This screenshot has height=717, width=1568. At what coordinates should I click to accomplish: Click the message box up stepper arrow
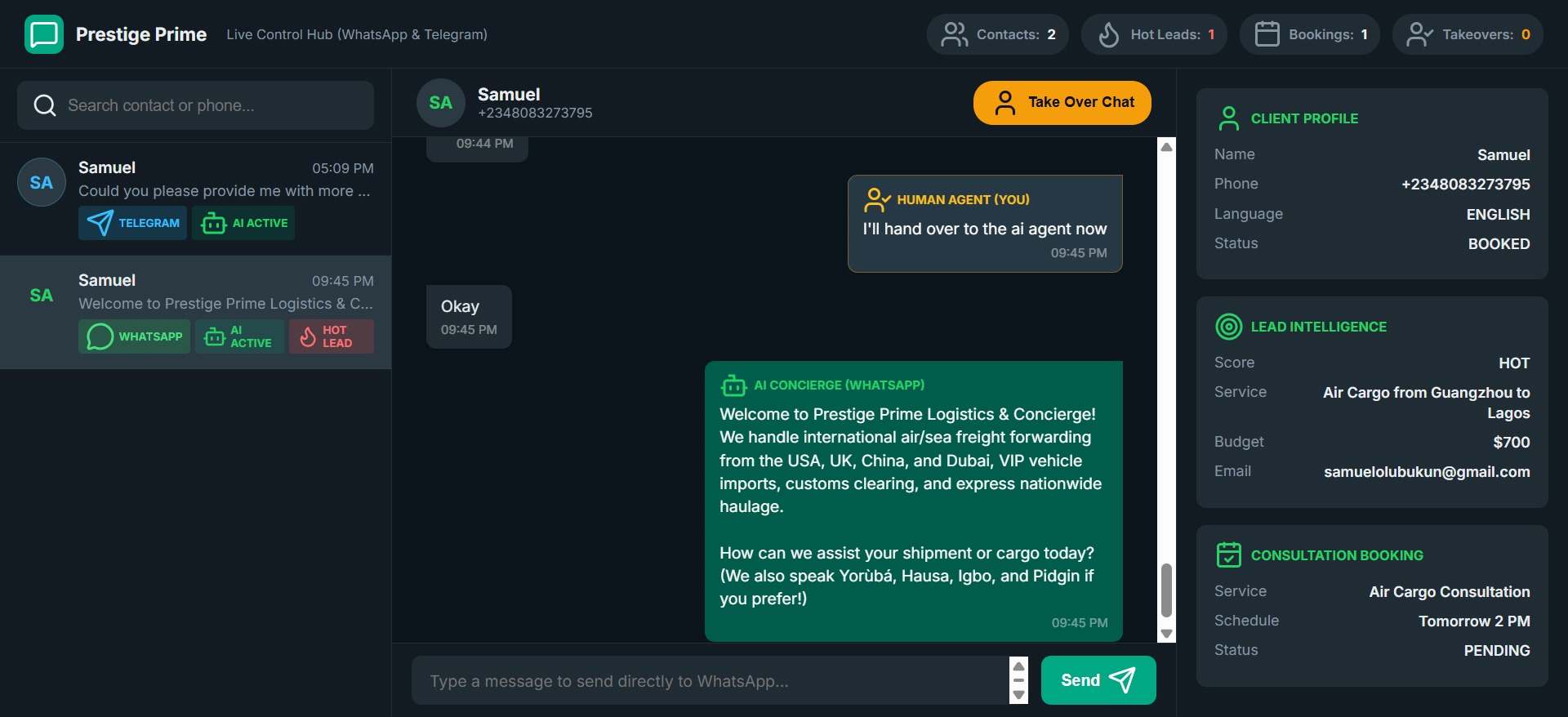tap(1018, 666)
